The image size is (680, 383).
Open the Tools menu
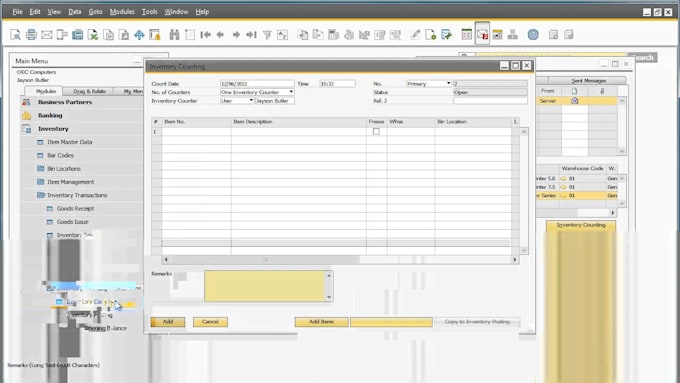click(150, 12)
